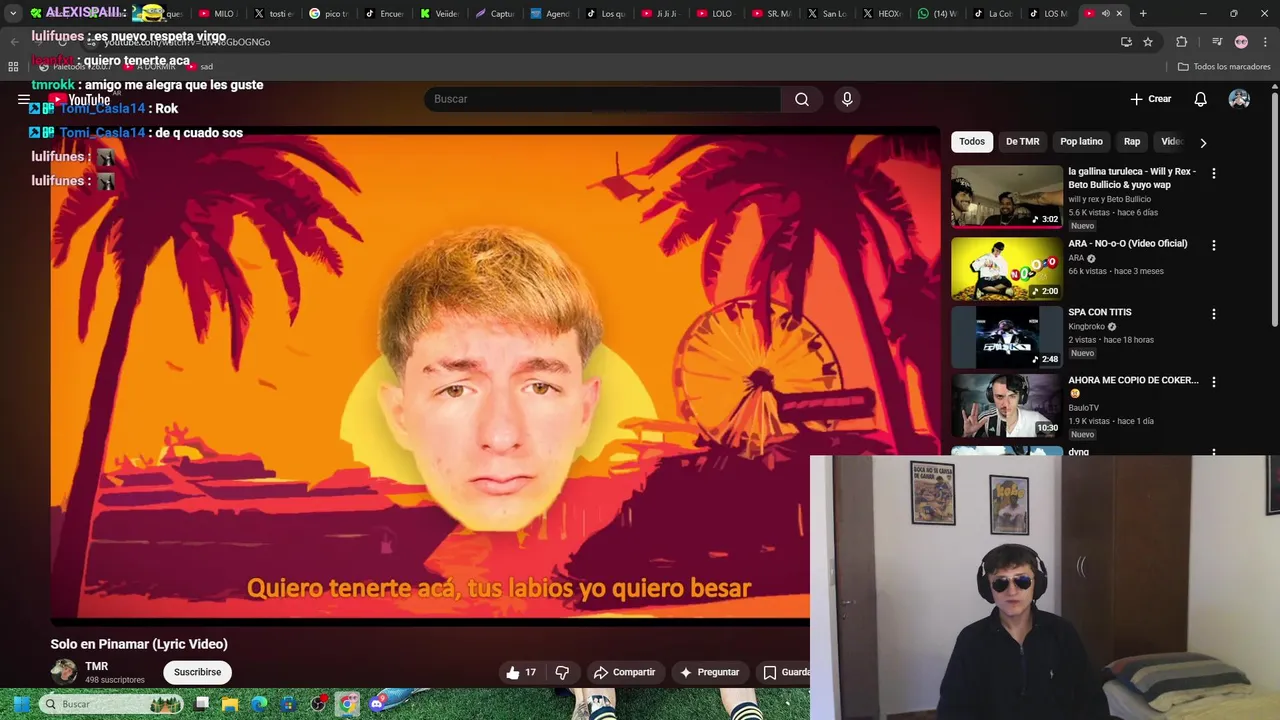Image resolution: width=1280 pixels, height=720 pixels.
Task: Click the Crear create button
Action: tap(1150, 99)
